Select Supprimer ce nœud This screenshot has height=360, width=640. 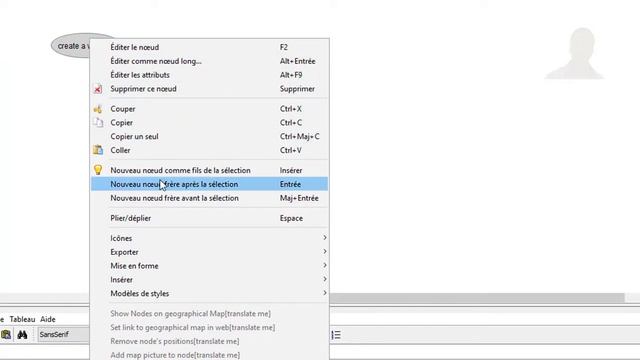click(x=209, y=89)
